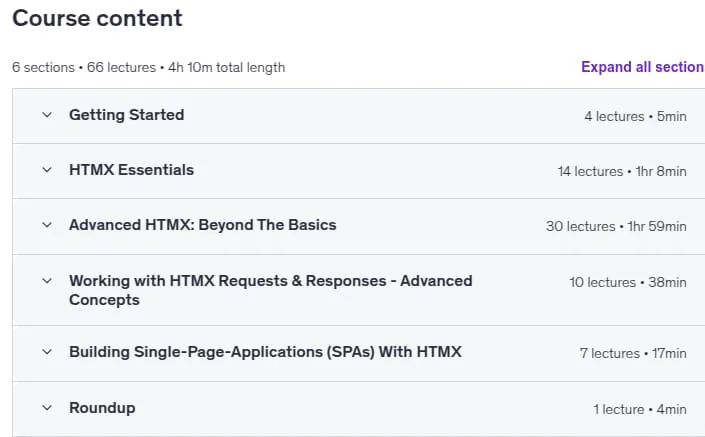Screen dimensions: 705x437
Task: Click the Roundup section chevron icon
Action: pyautogui.click(x=47, y=408)
